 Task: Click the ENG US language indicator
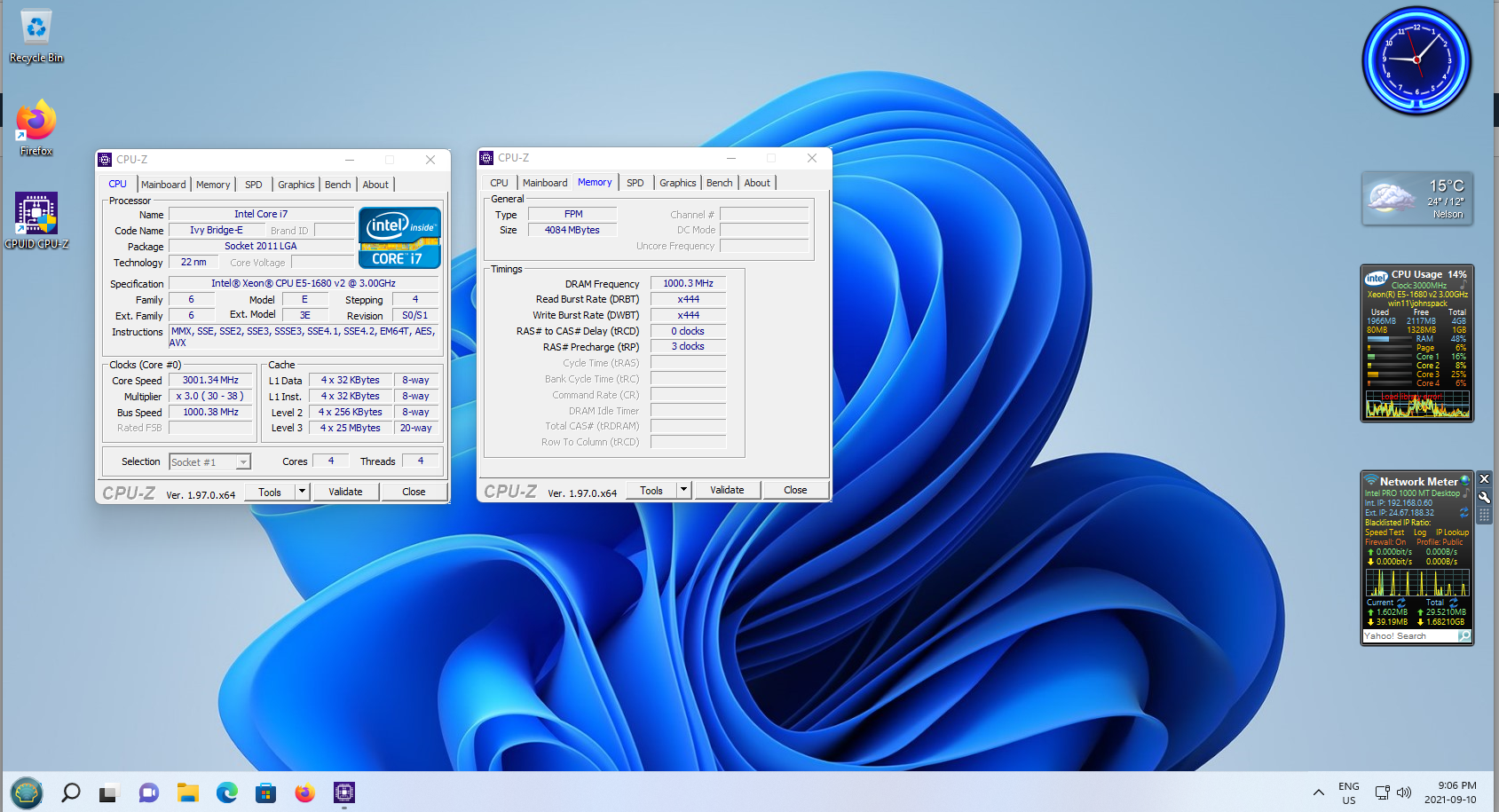pos(1349,793)
